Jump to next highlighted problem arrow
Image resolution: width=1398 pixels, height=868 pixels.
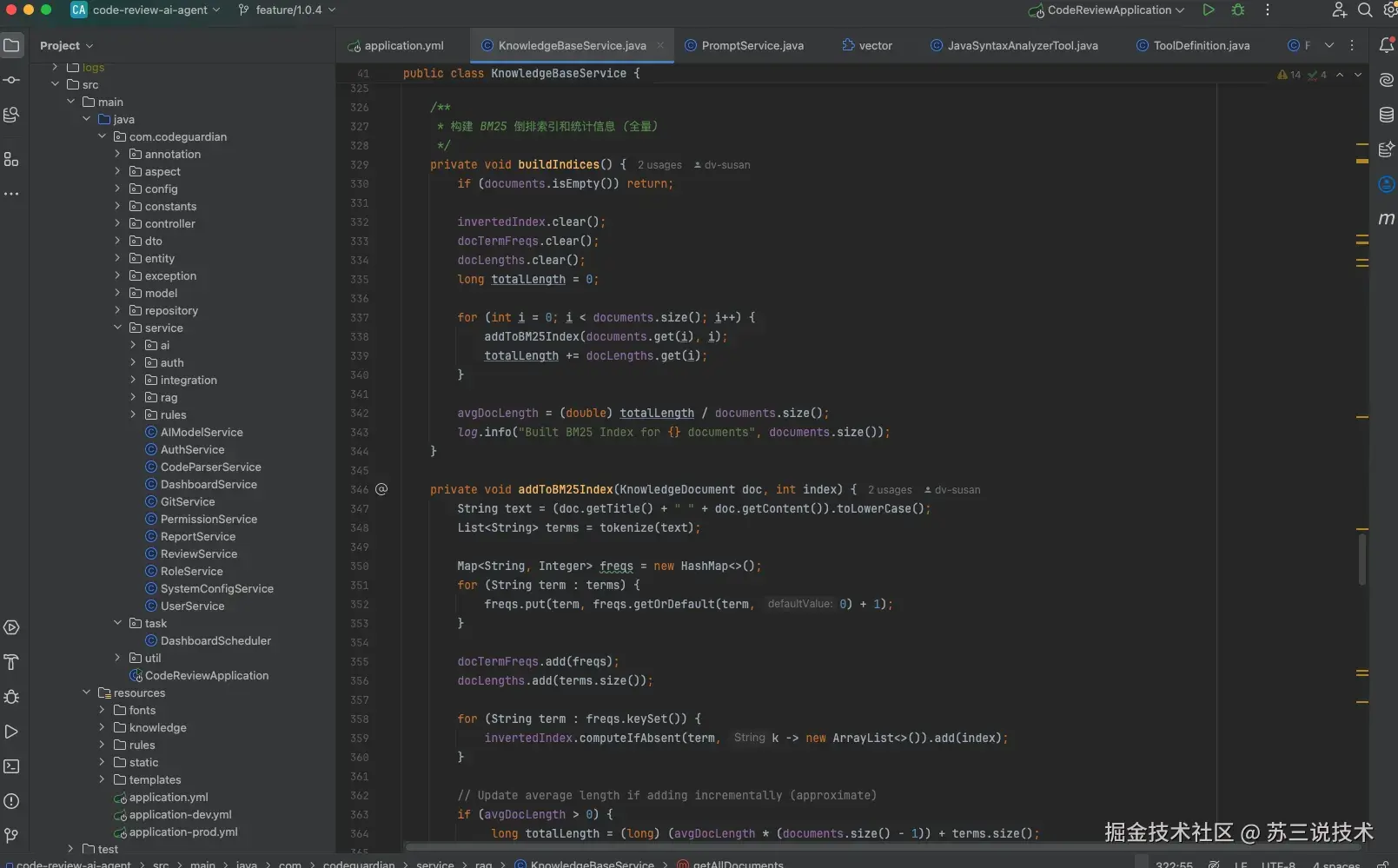coord(1358,75)
